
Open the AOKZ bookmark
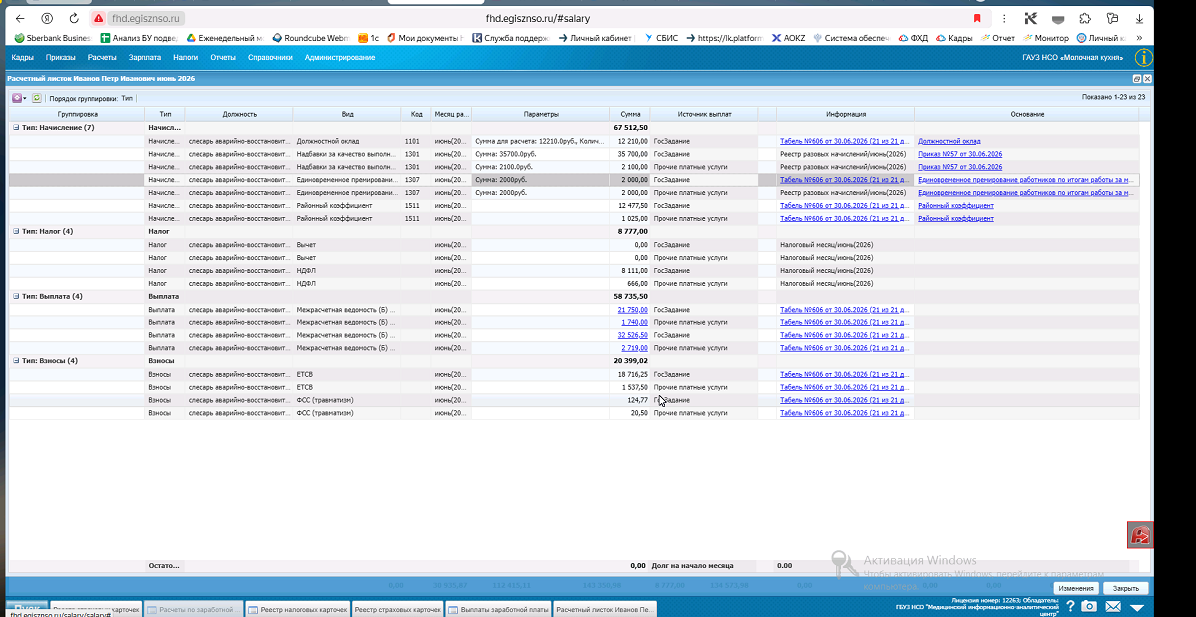[x=789, y=37]
